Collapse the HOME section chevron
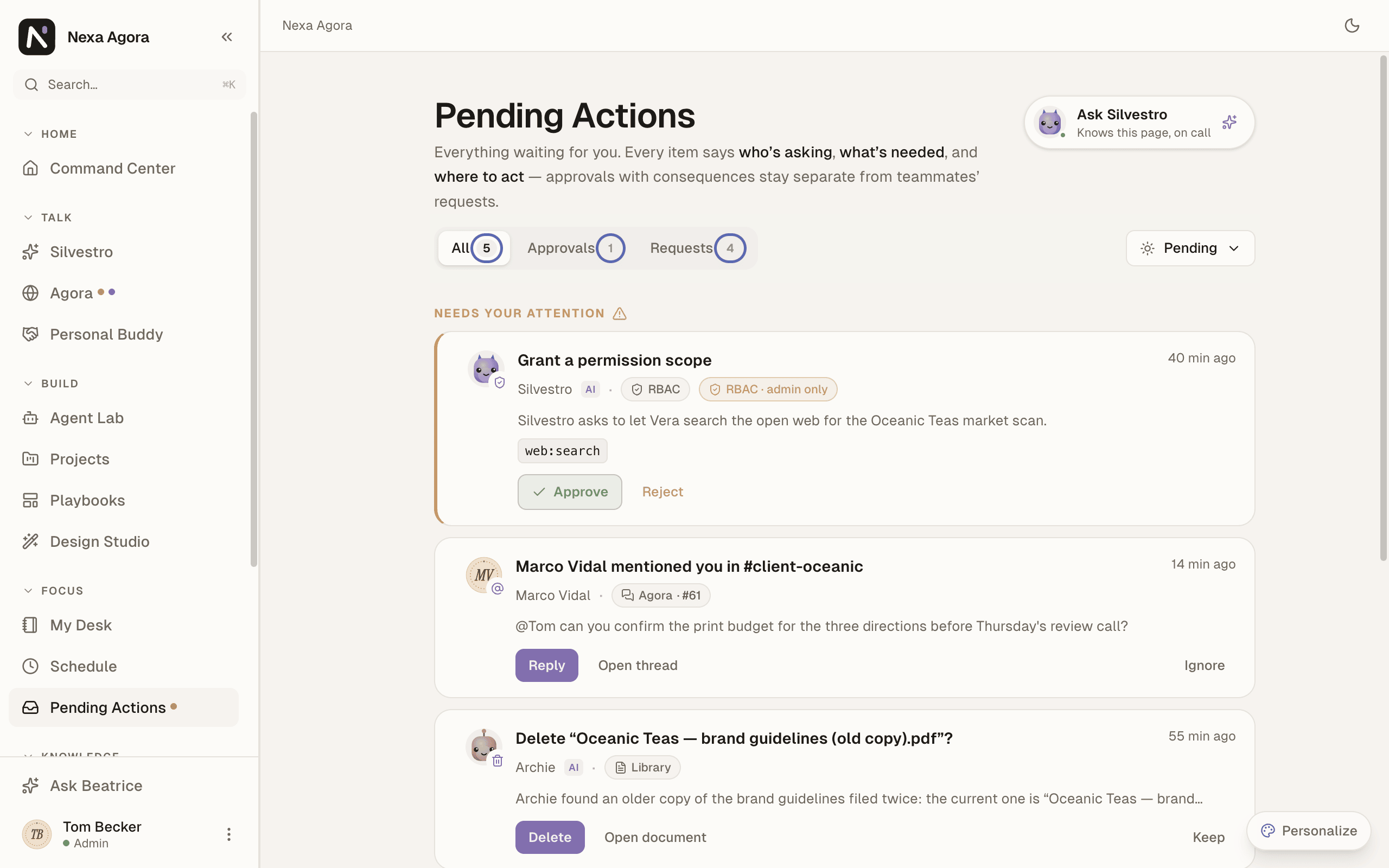 tap(28, 134)
